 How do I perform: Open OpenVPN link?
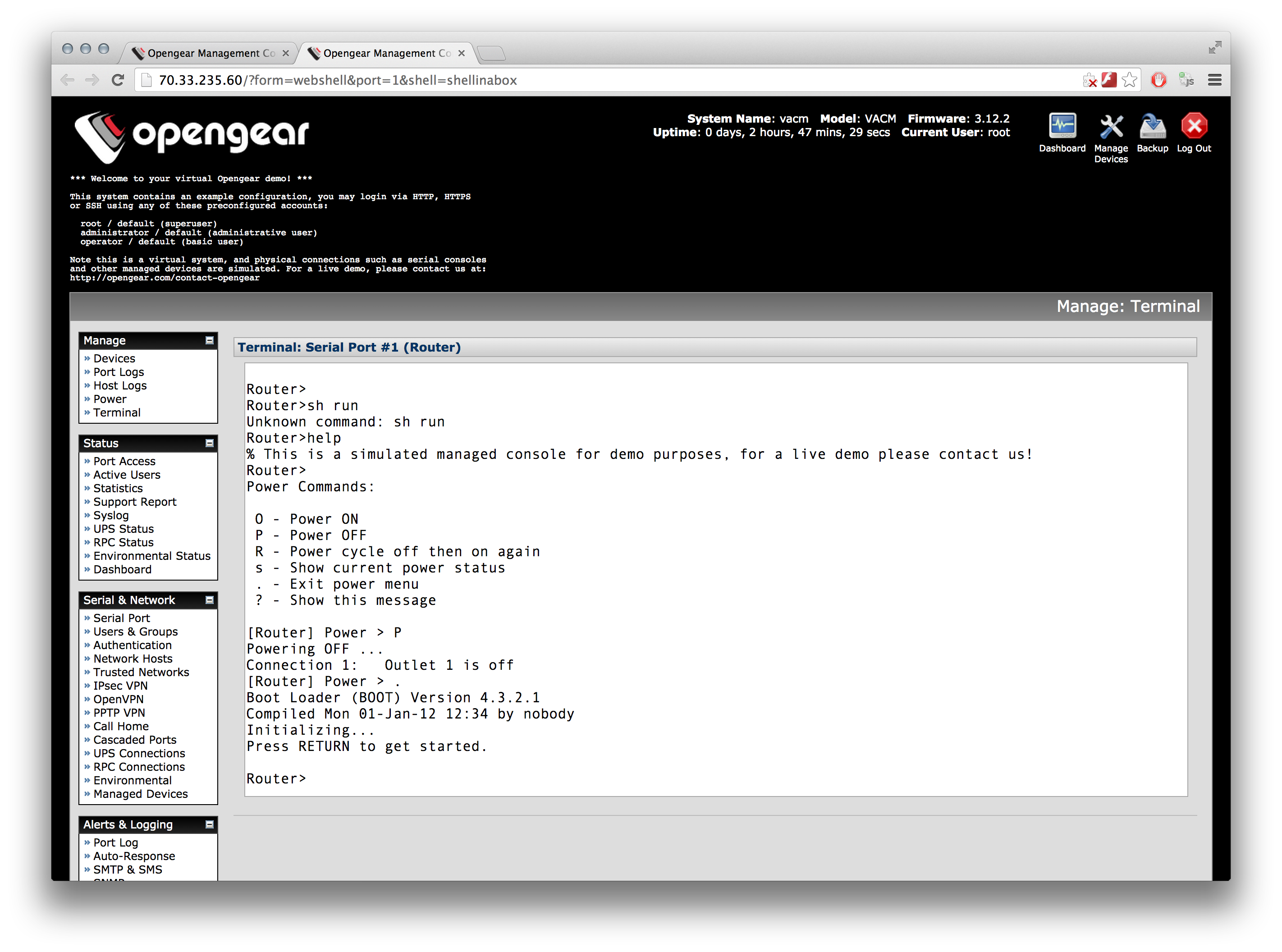click(119, 699)
